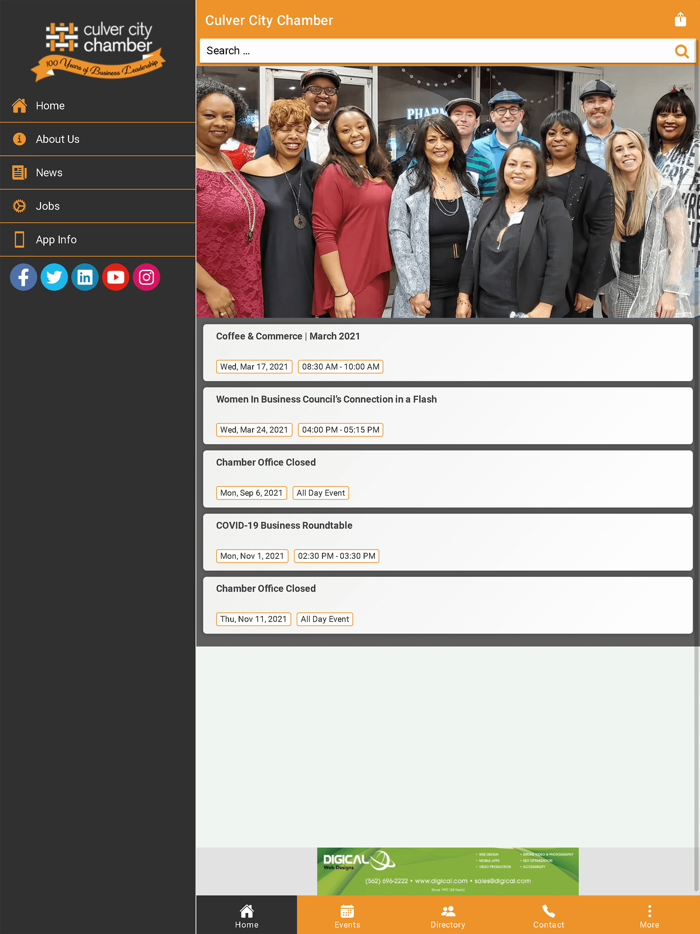700x934 pixels.
Task: Switch to the Directory bottom tab
Action: point(448,916)
